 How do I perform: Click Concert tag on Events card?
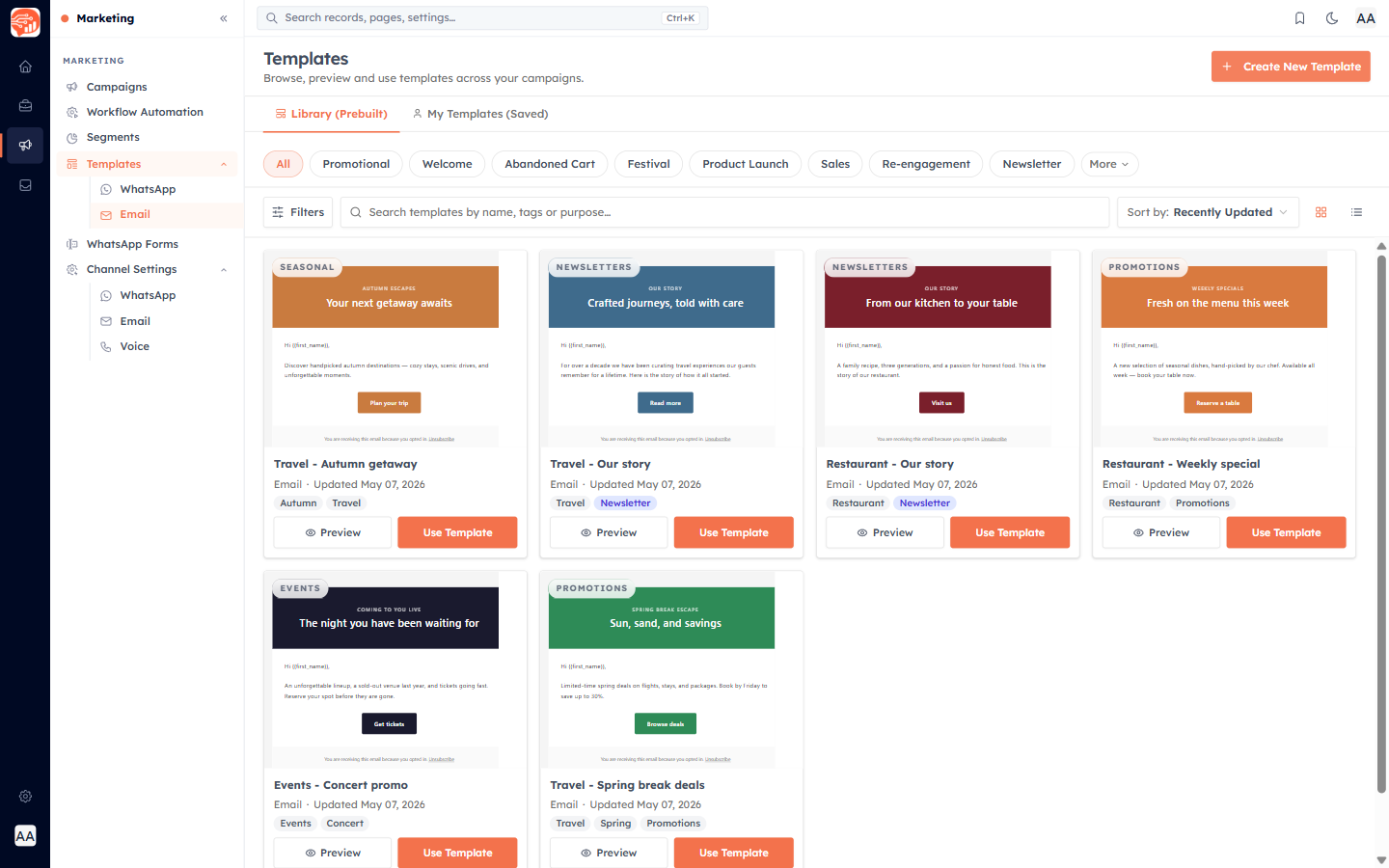[x=345, y=824]
